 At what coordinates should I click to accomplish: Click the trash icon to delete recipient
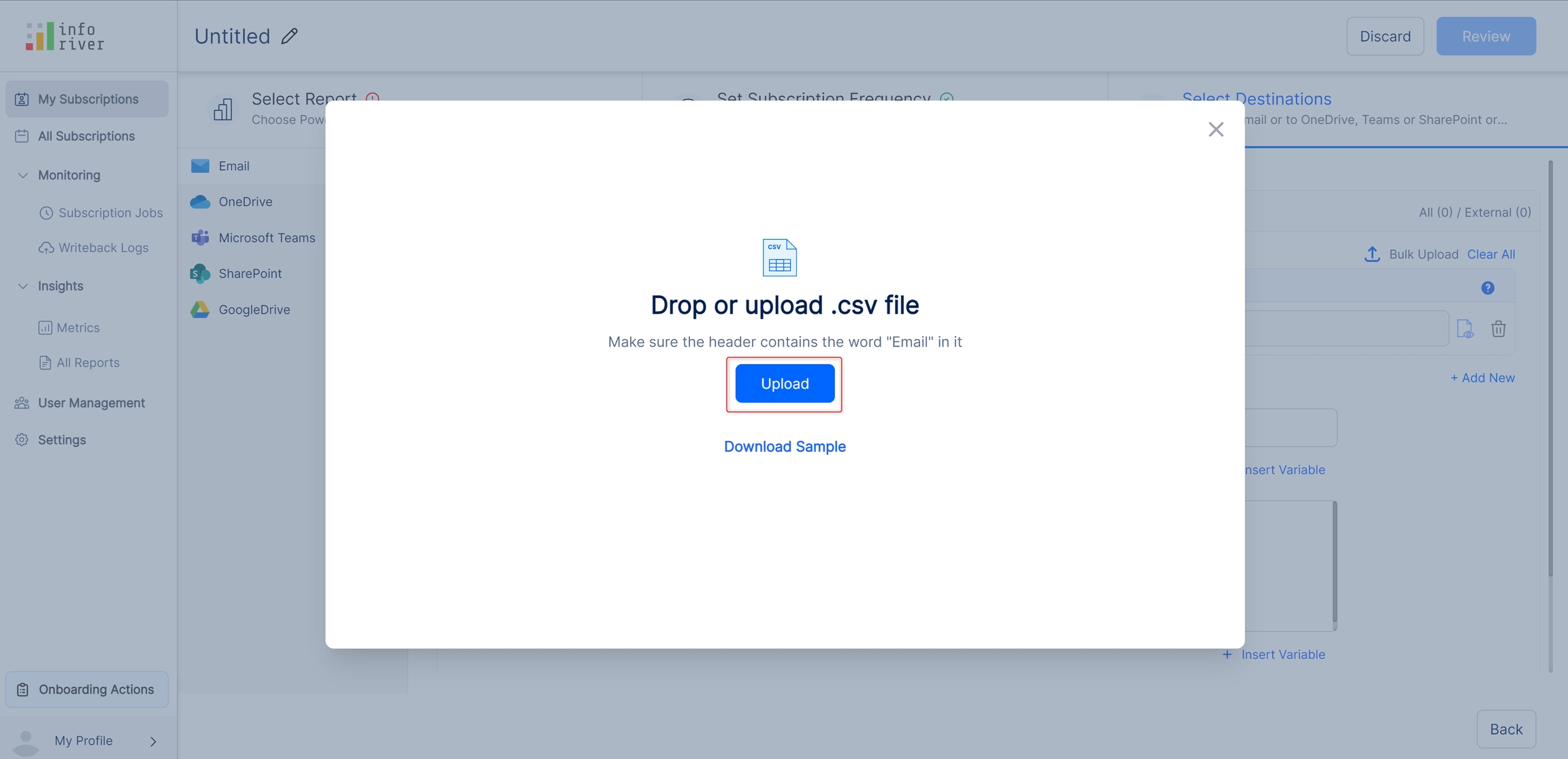[x=1498, y=329]
